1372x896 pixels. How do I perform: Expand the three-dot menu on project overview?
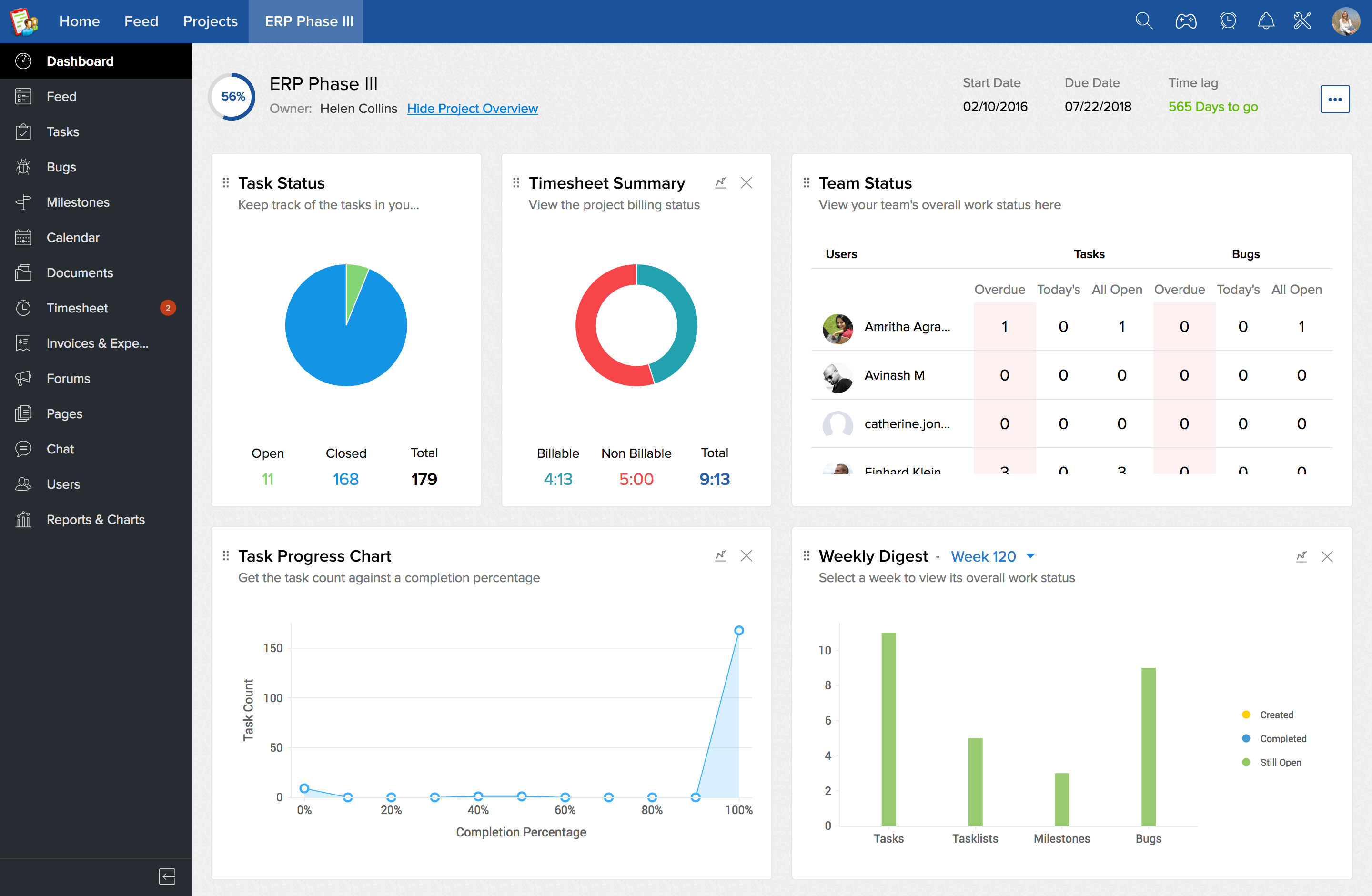click(x=1335, y=99)
